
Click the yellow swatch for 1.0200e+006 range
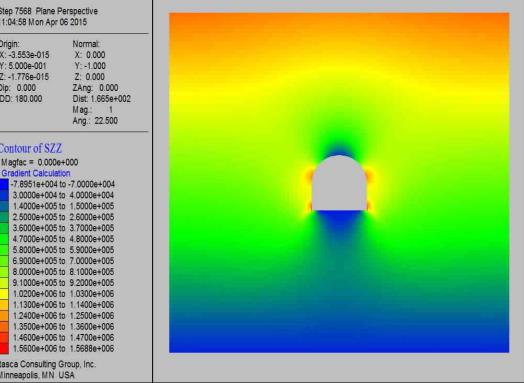pyautogui.click(x=4, y=294)
